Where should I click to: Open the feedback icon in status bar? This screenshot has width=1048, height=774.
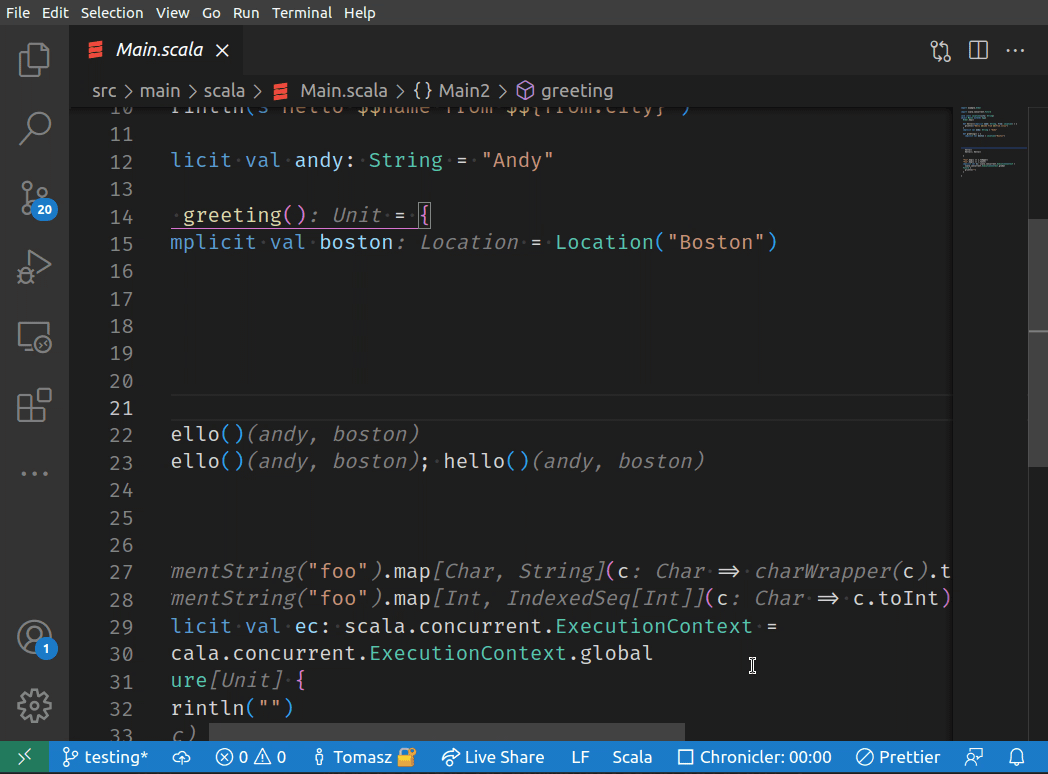[x=974, y=757]
